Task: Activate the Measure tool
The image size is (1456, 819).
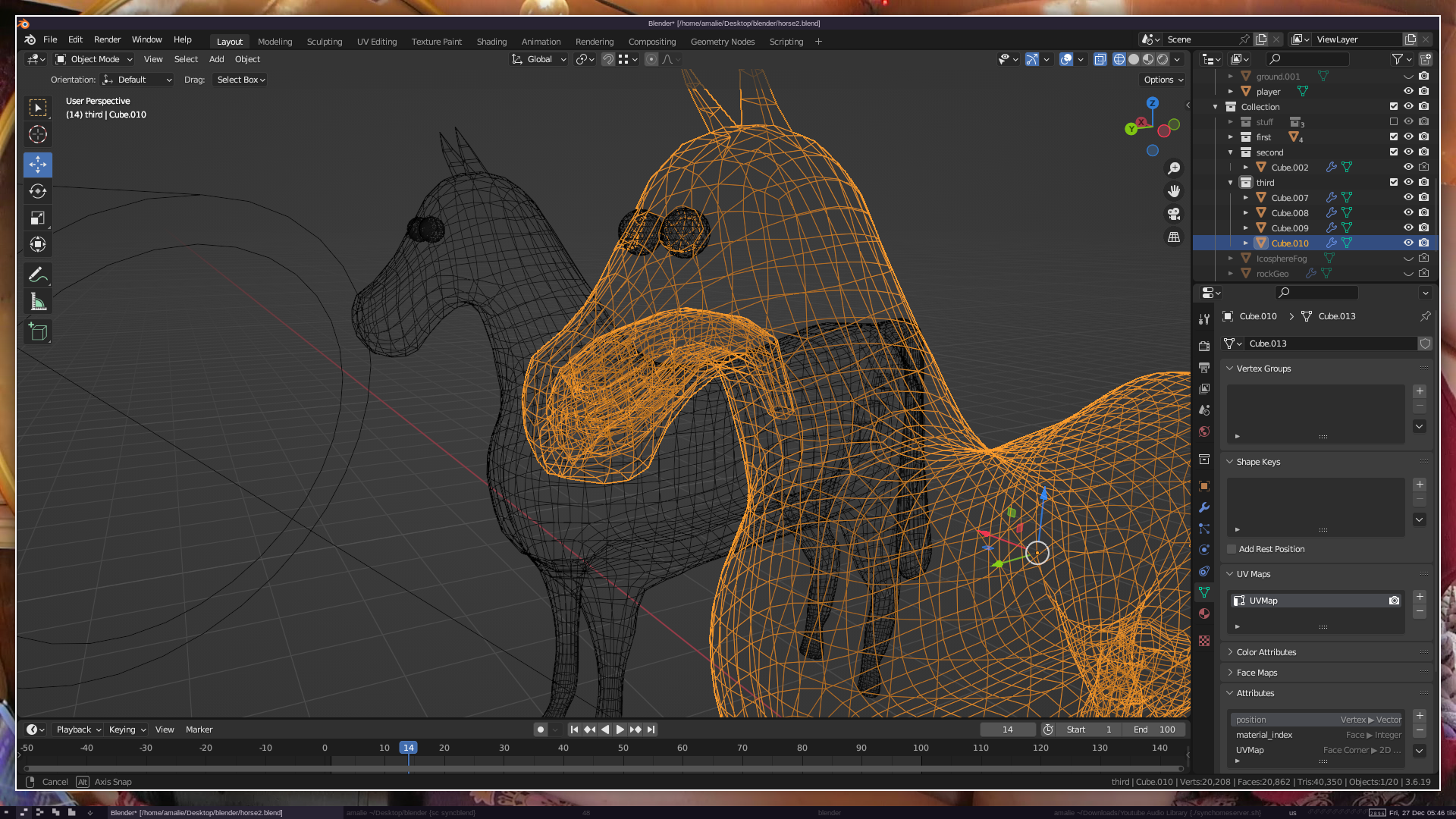Action: pos(37,303)
